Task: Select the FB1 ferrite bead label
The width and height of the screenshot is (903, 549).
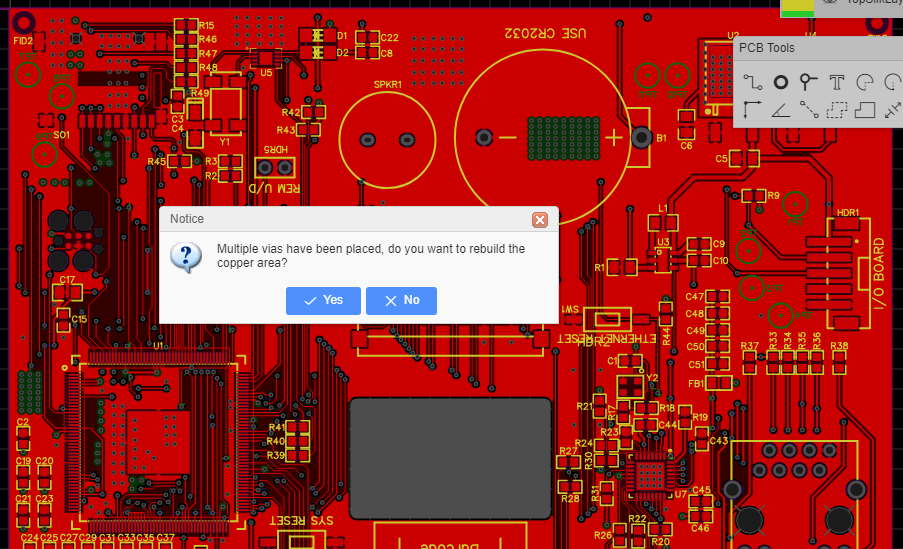Action: (696, 383)
